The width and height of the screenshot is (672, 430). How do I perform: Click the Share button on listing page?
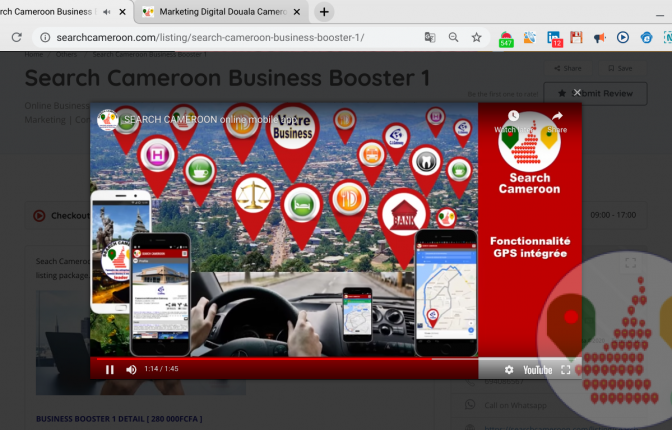click(x=567, y=68)
